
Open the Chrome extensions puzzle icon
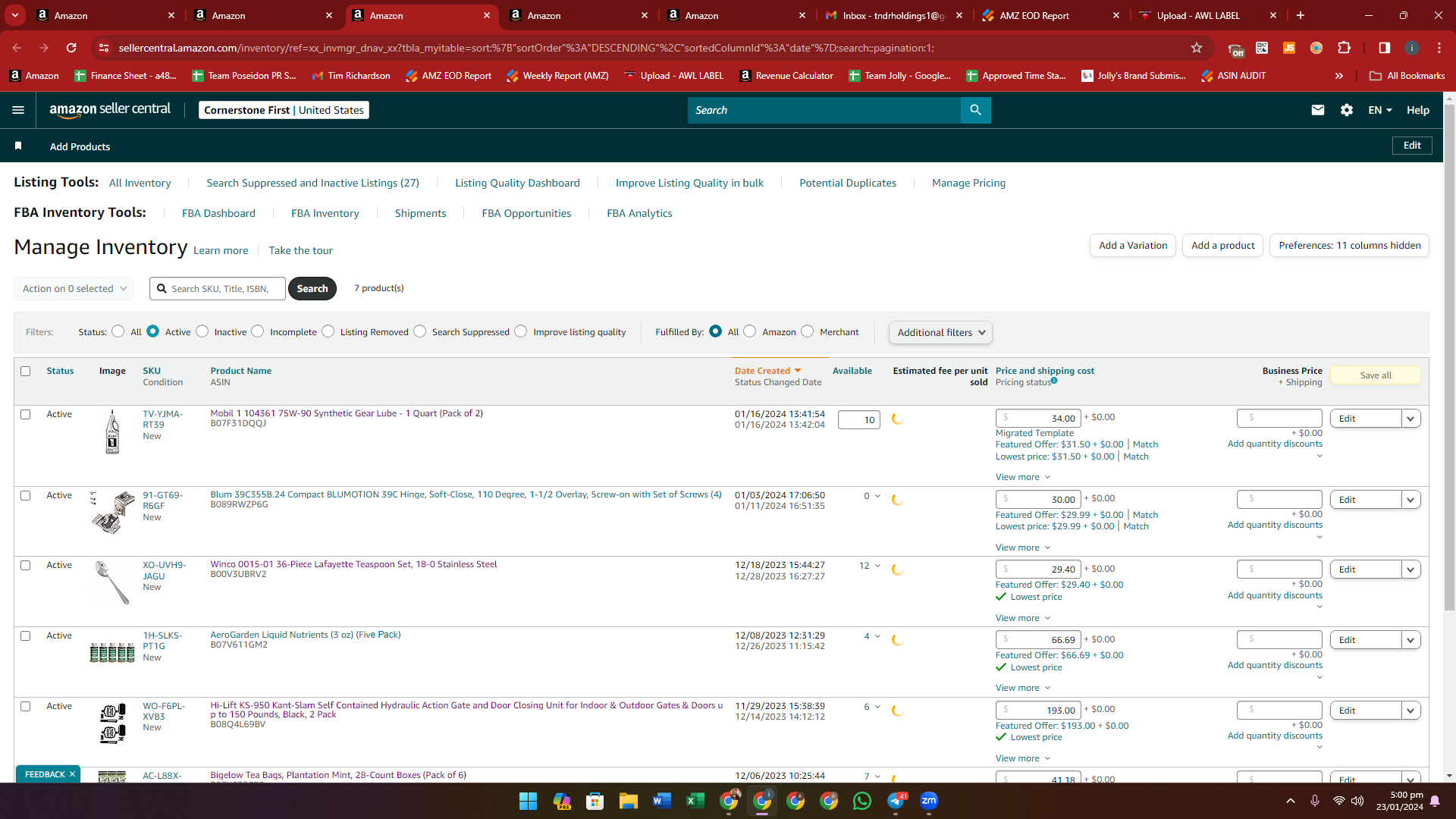tap(1344, 48)
